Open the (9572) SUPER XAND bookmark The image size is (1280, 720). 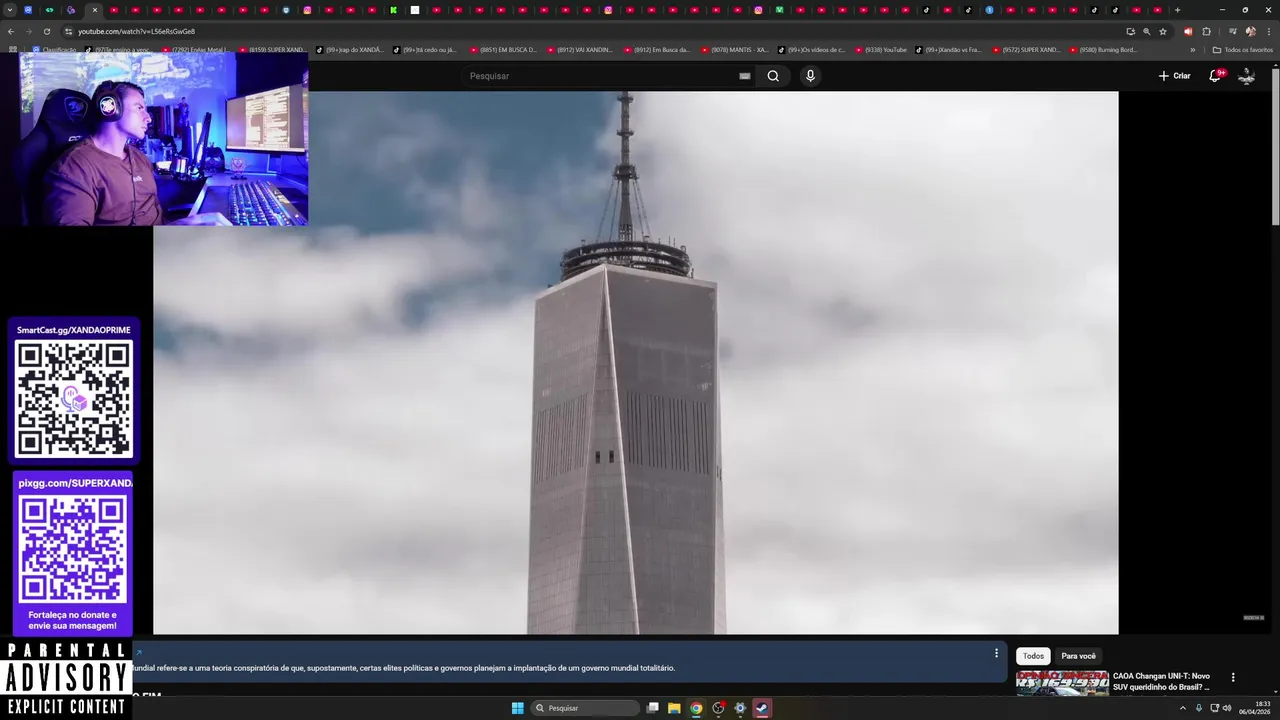pos(1026,50)
